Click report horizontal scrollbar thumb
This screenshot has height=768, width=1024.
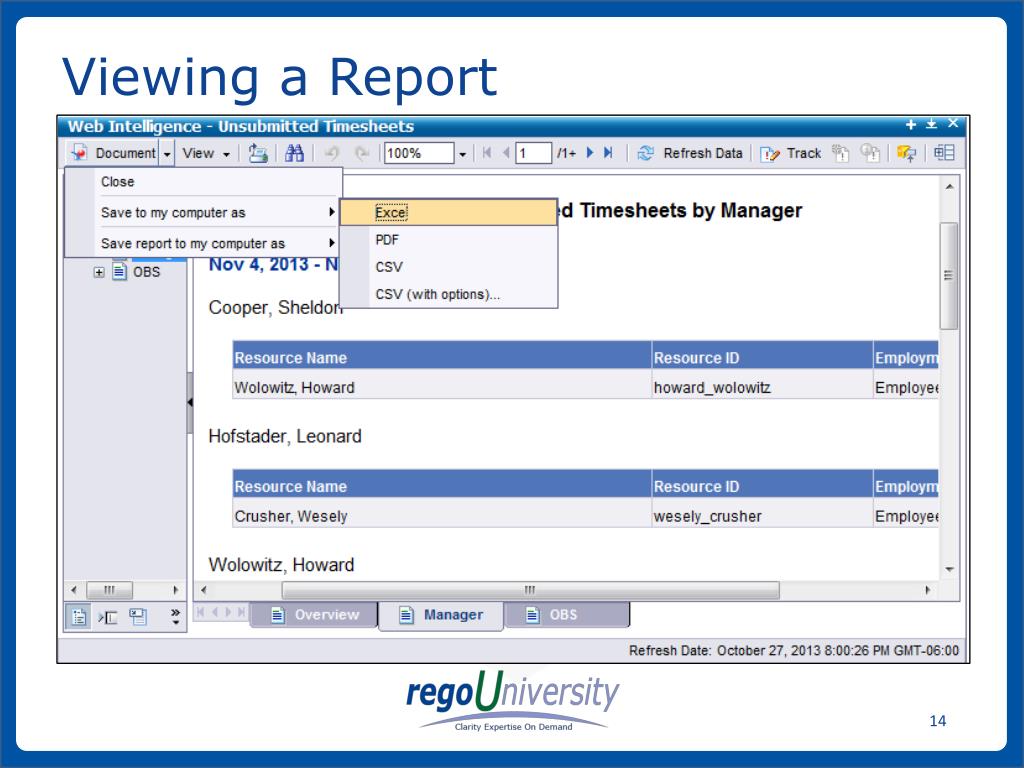[530, 590]
